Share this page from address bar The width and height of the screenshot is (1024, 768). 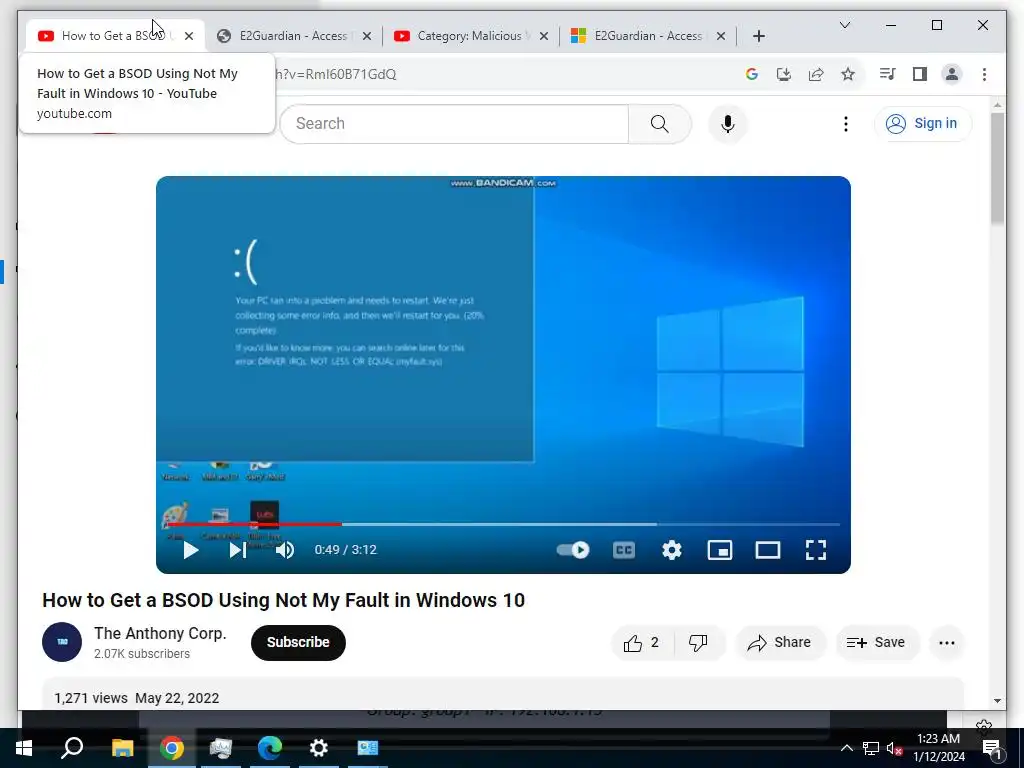tap(816, 74)
